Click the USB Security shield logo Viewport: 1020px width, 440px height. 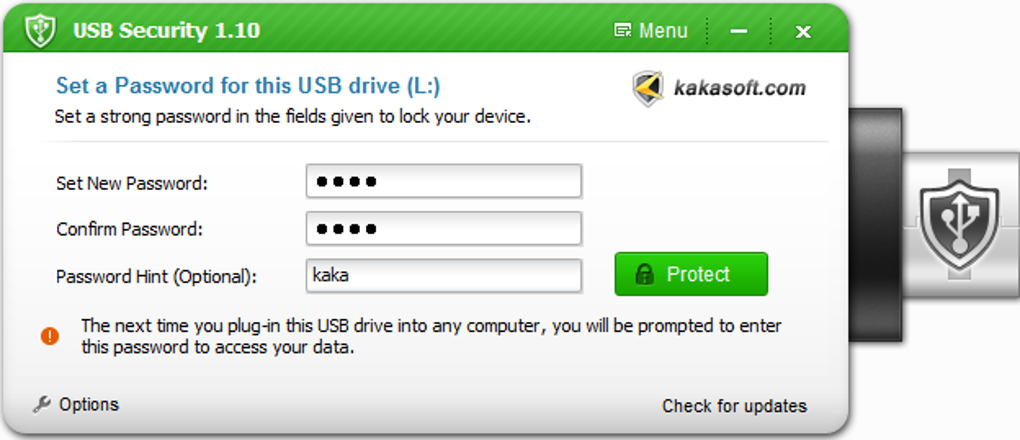[39, 30]
